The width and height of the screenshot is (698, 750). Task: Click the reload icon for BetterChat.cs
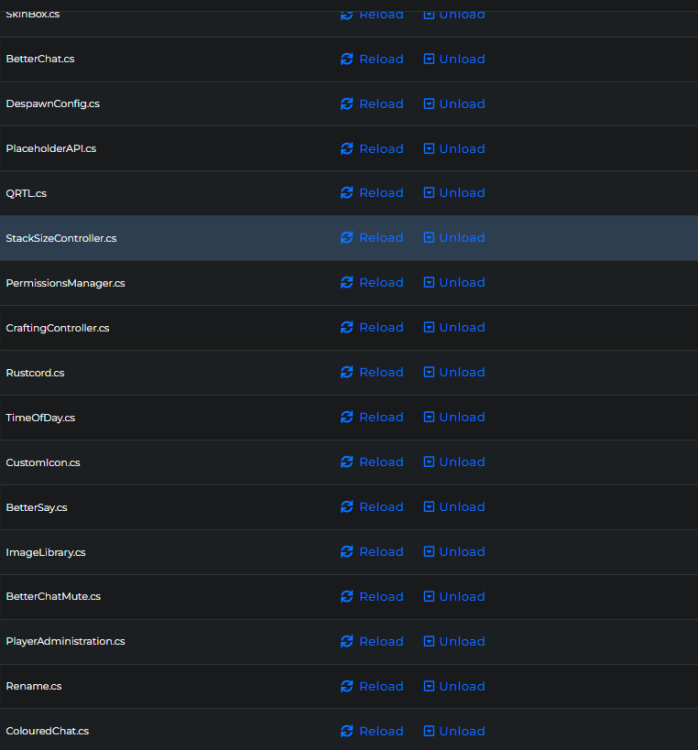click(347, 59)
